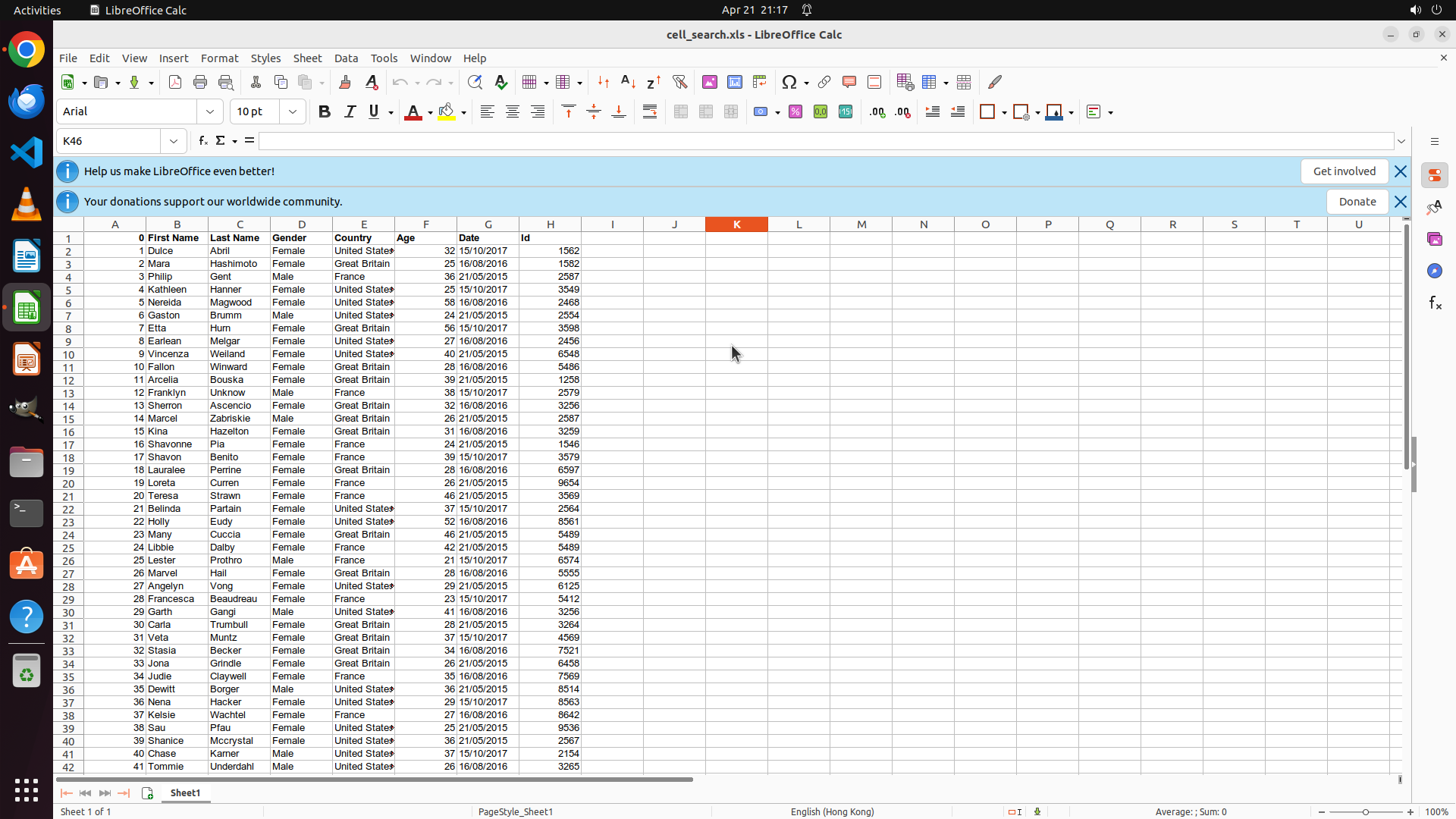
Task: Click the Clone Formatting paintbrush
Action: pyautogui.click(x=345, y=82)
